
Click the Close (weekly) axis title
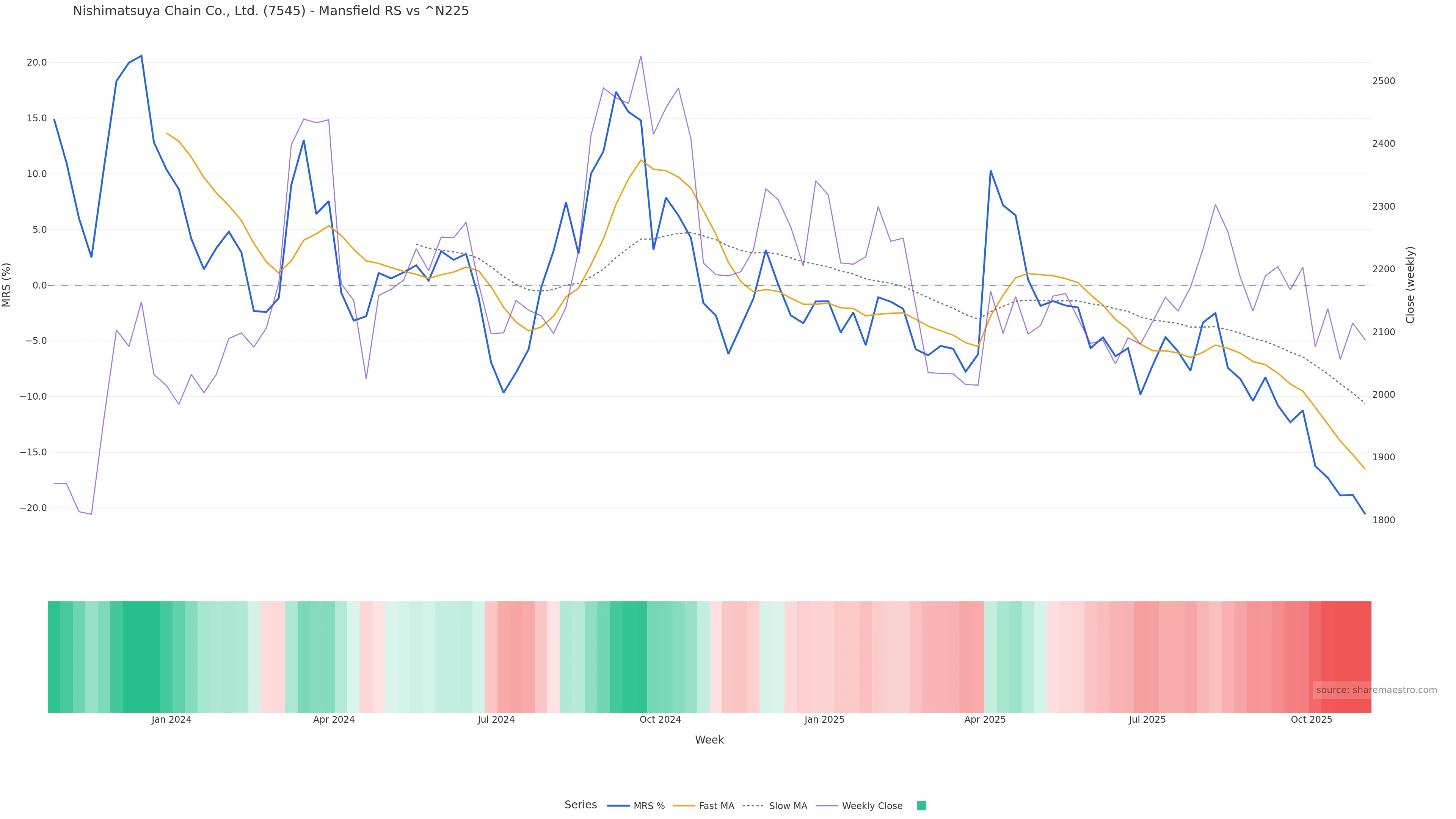click(1410, 285)
